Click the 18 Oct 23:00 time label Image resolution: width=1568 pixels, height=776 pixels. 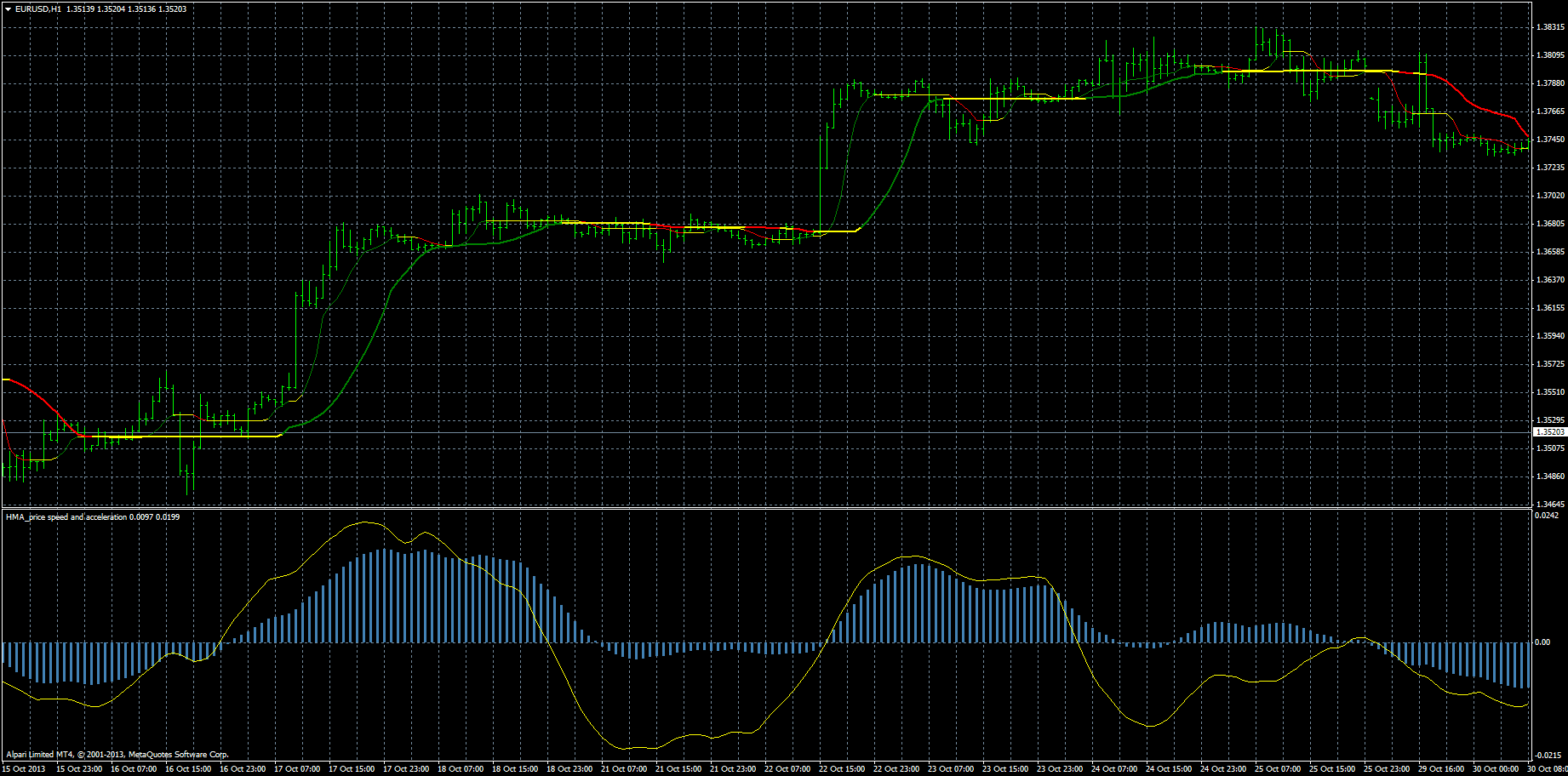[569, 769]
